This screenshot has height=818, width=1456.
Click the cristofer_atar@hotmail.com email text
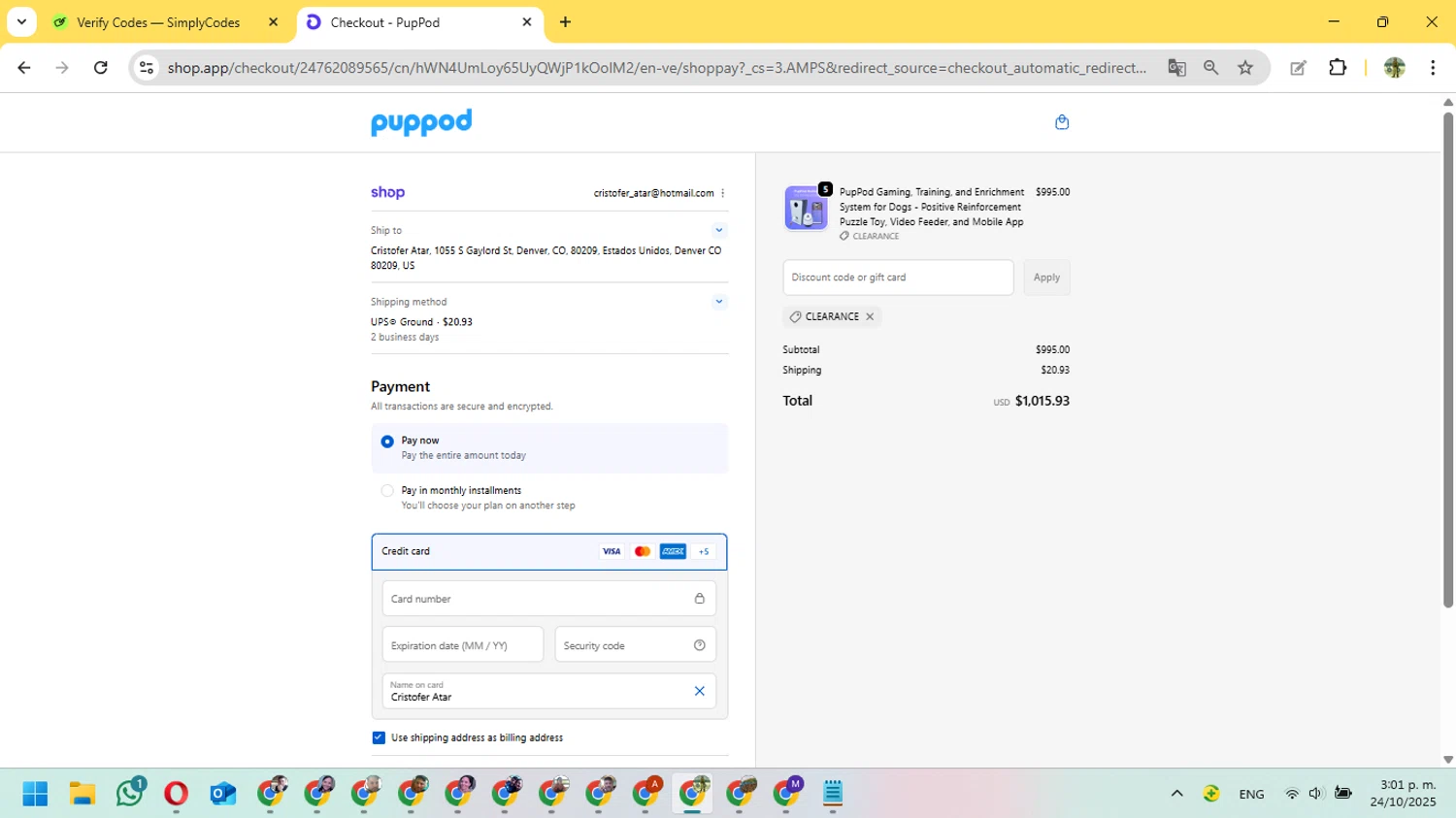coord(653,193)
